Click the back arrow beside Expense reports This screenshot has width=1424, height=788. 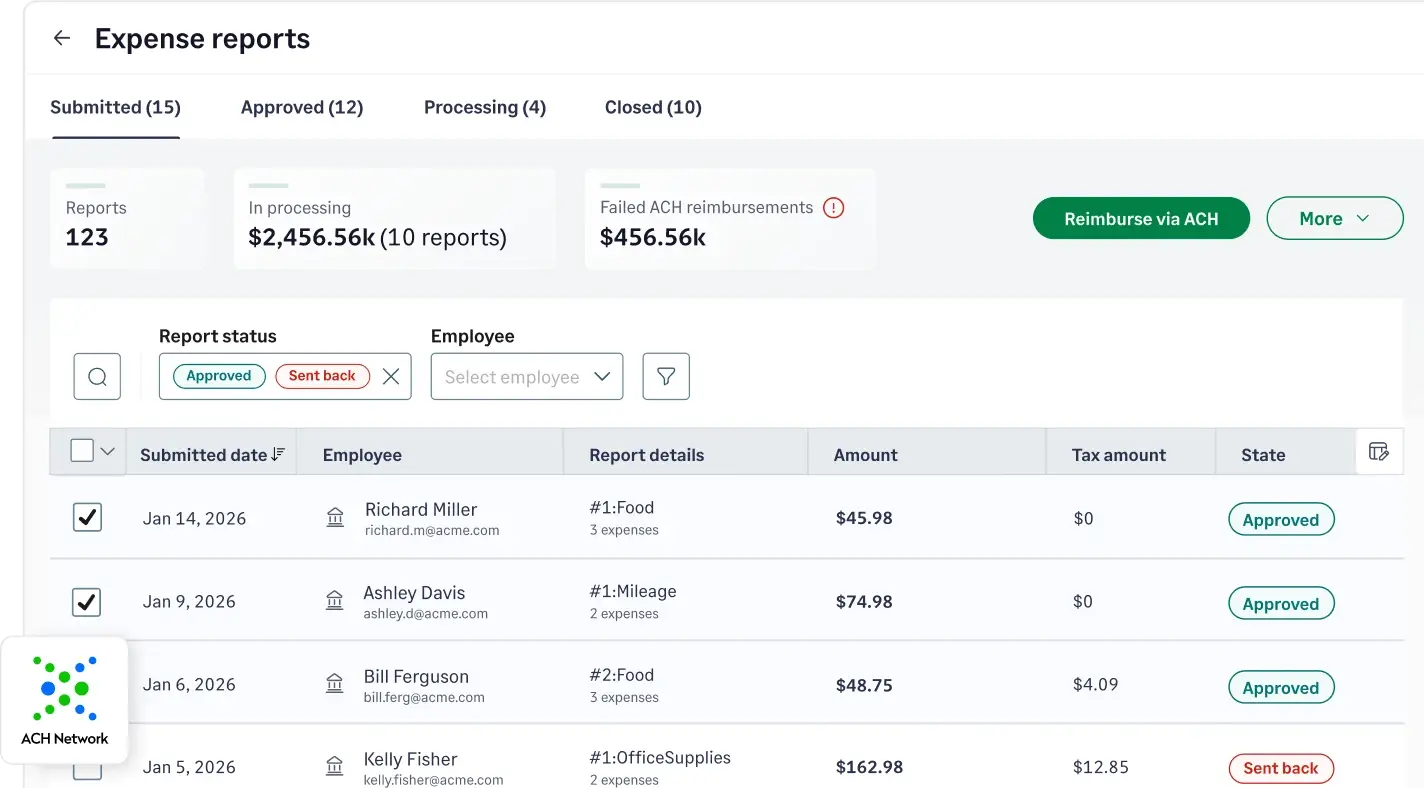(x=61, y=37)
